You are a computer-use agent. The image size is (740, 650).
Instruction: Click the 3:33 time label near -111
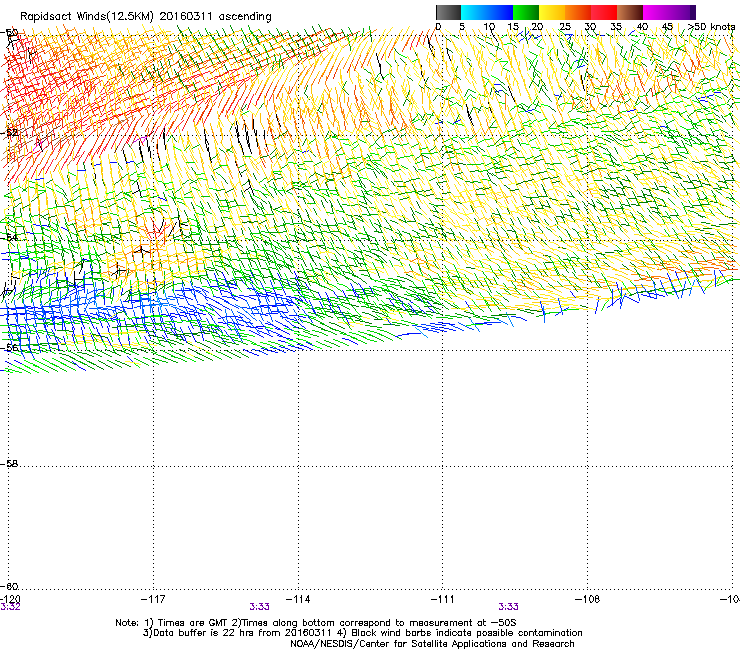coord(508,607)
